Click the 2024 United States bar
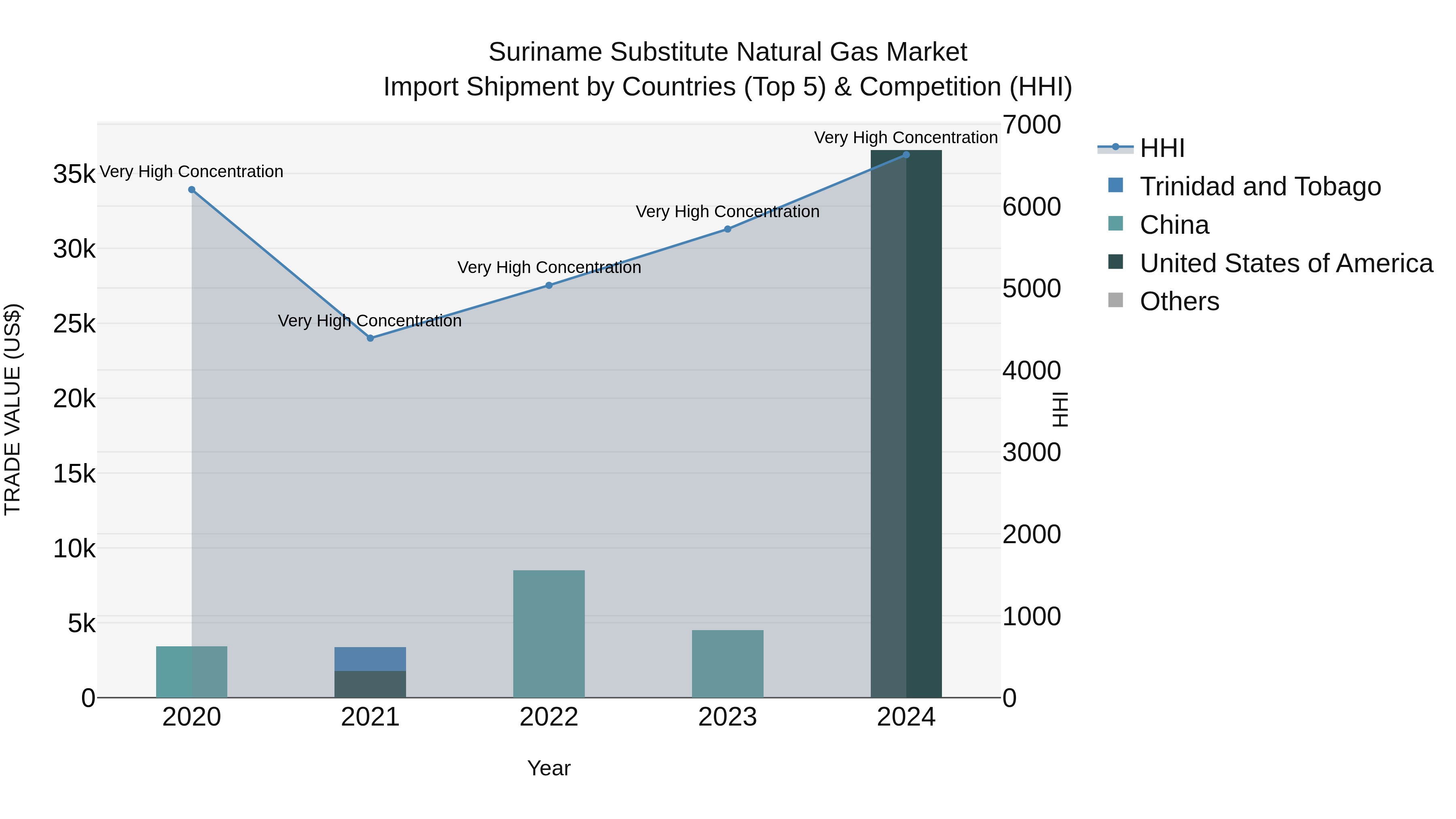The height and width of the screenshot is (819, 1456). (x=906, y=424)
